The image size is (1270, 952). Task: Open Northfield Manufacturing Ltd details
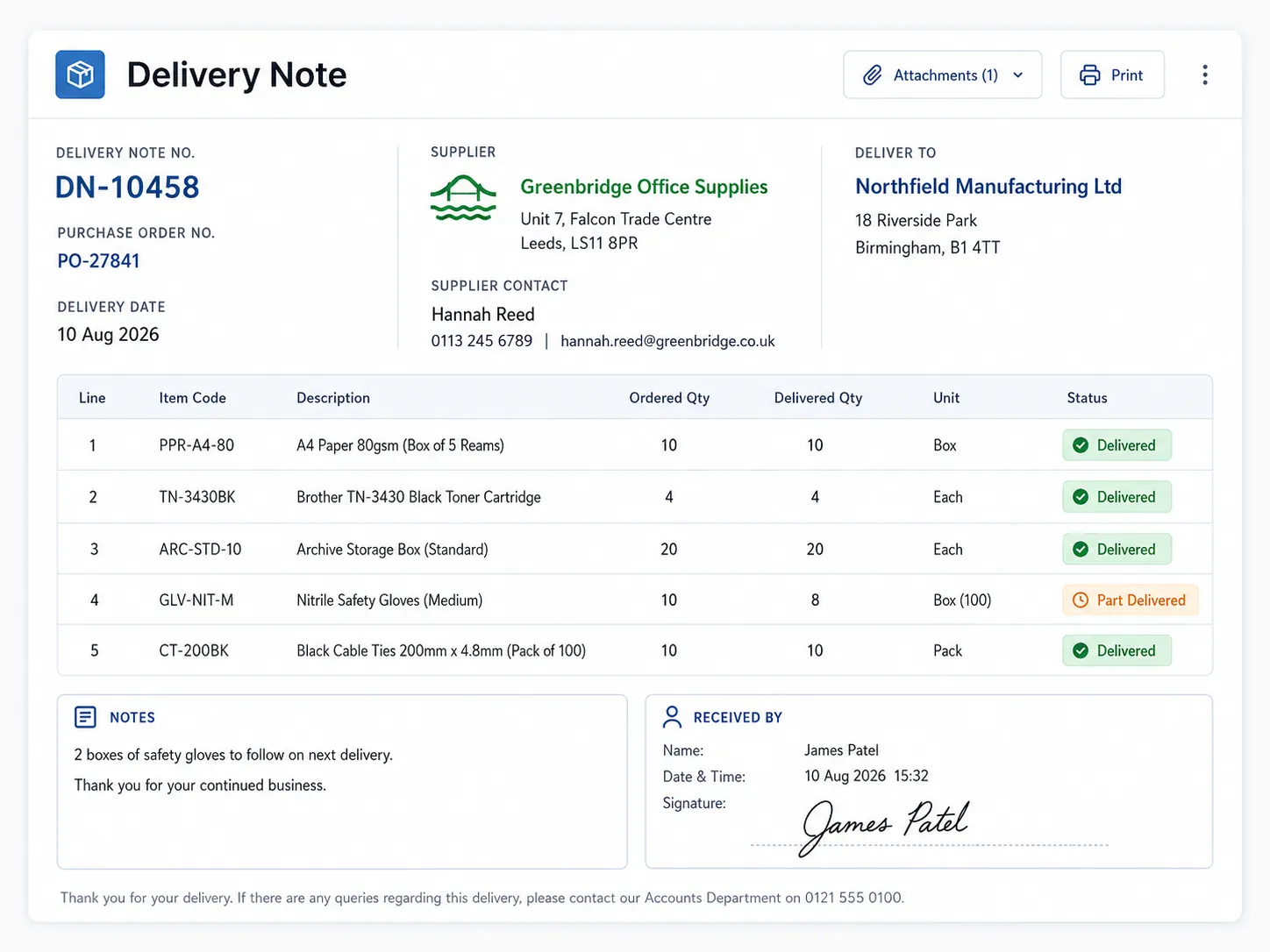point(988,187)
